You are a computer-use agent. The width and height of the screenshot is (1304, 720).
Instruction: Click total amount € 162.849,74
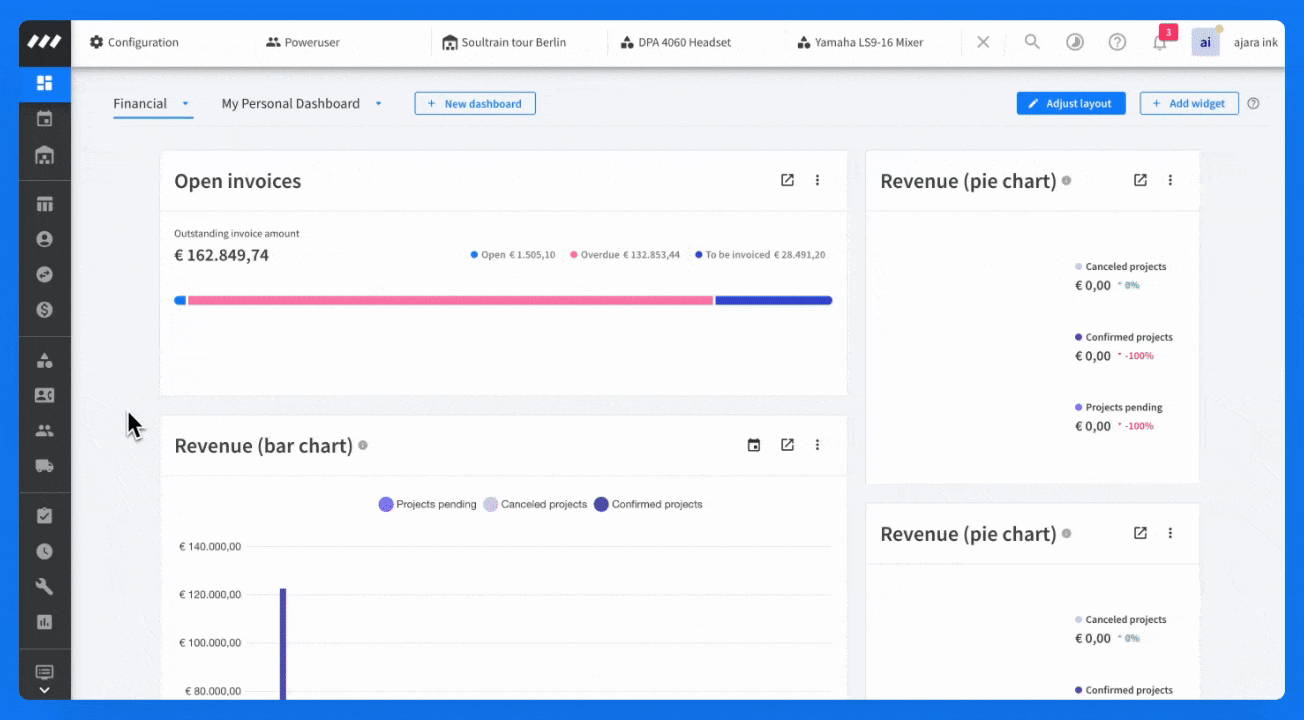click(x=221, y=255)
